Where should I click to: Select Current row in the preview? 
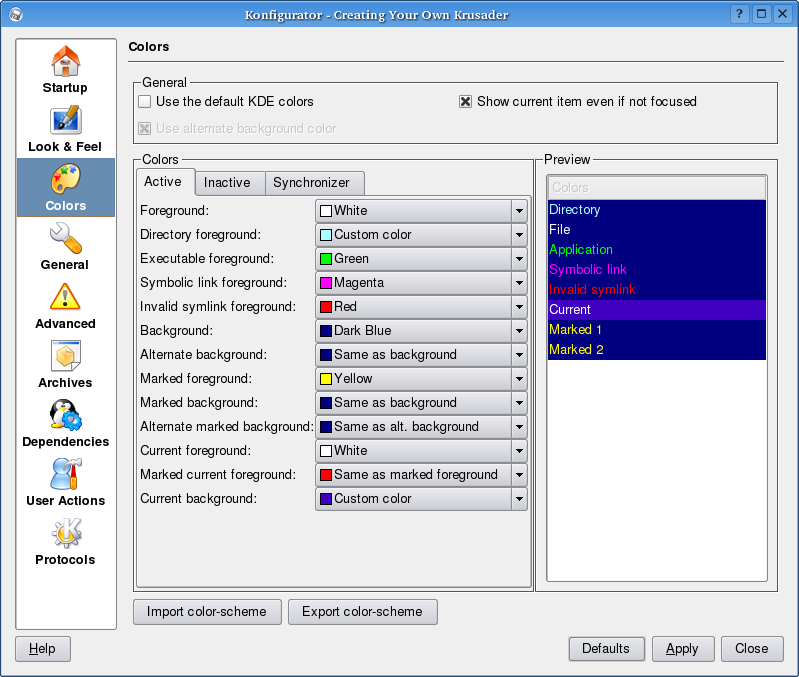[x=657, y=310]
